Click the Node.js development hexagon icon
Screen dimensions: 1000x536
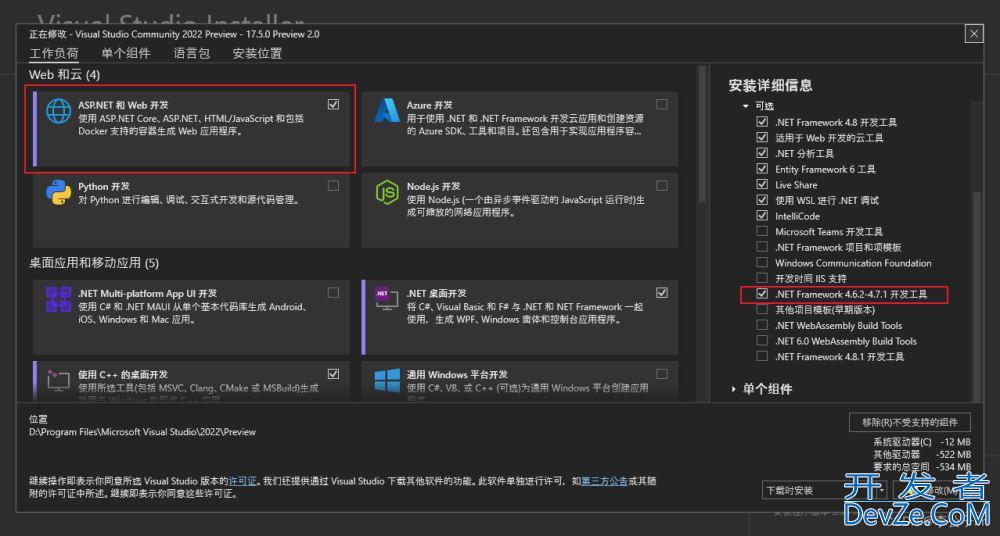[x=387, y=193]
